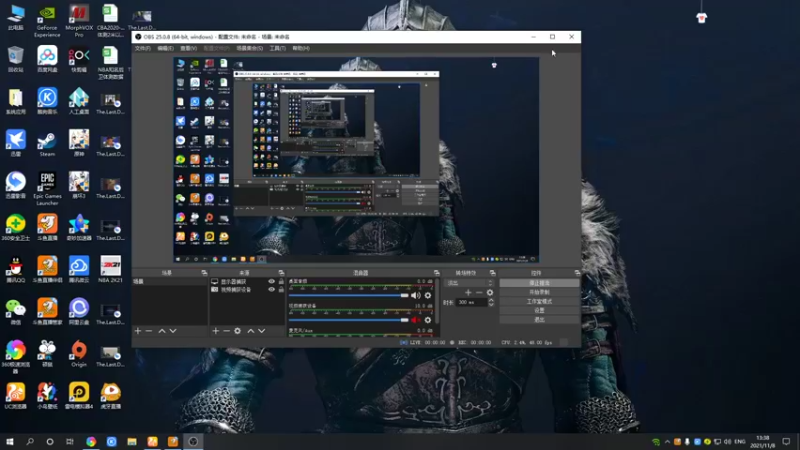This screenshot has height=450, width=800.
Task: Pop out the Audio Mixer dock panel
Action: (x=436, y=273)
